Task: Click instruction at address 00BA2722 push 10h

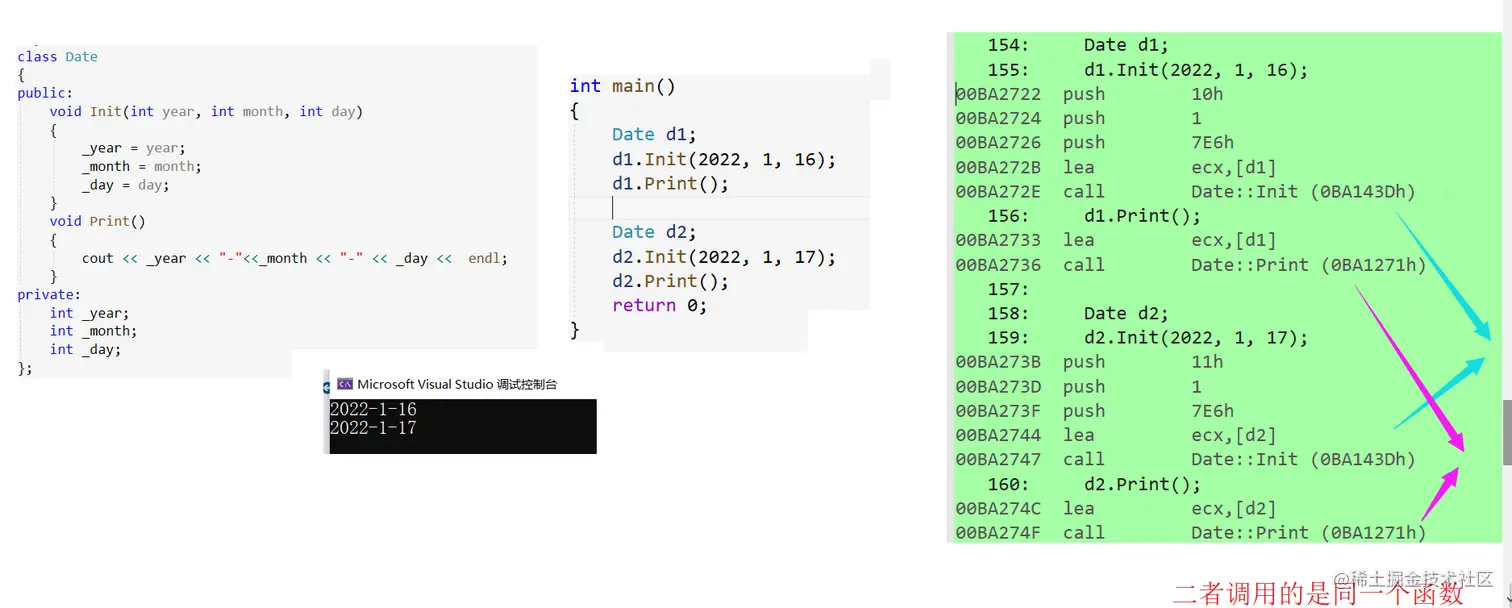Action: tap(1090, 94)
